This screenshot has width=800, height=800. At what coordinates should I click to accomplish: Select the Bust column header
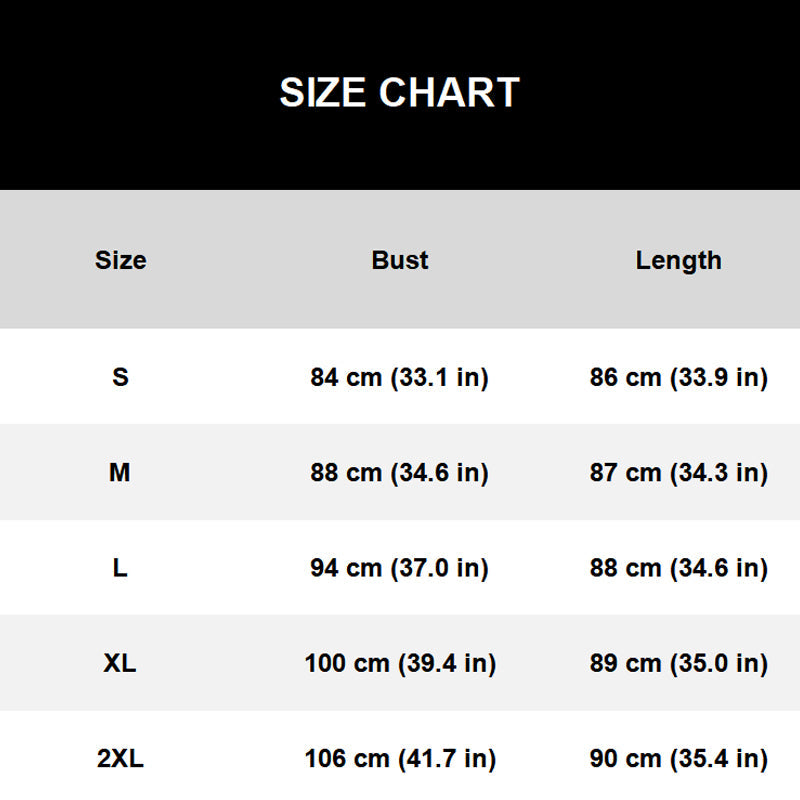point(399,260)
